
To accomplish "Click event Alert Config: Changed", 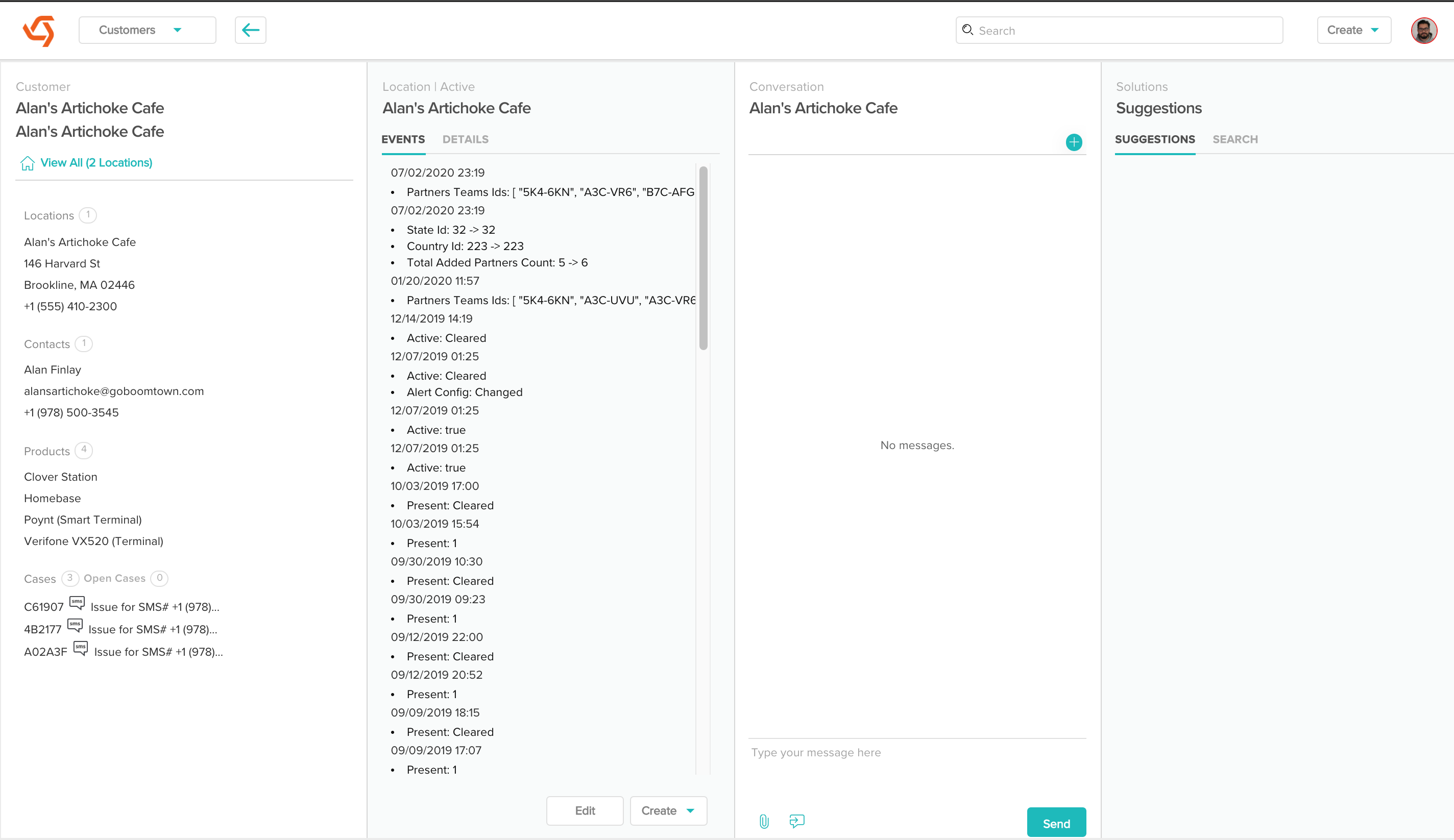I will click(465, 392).
